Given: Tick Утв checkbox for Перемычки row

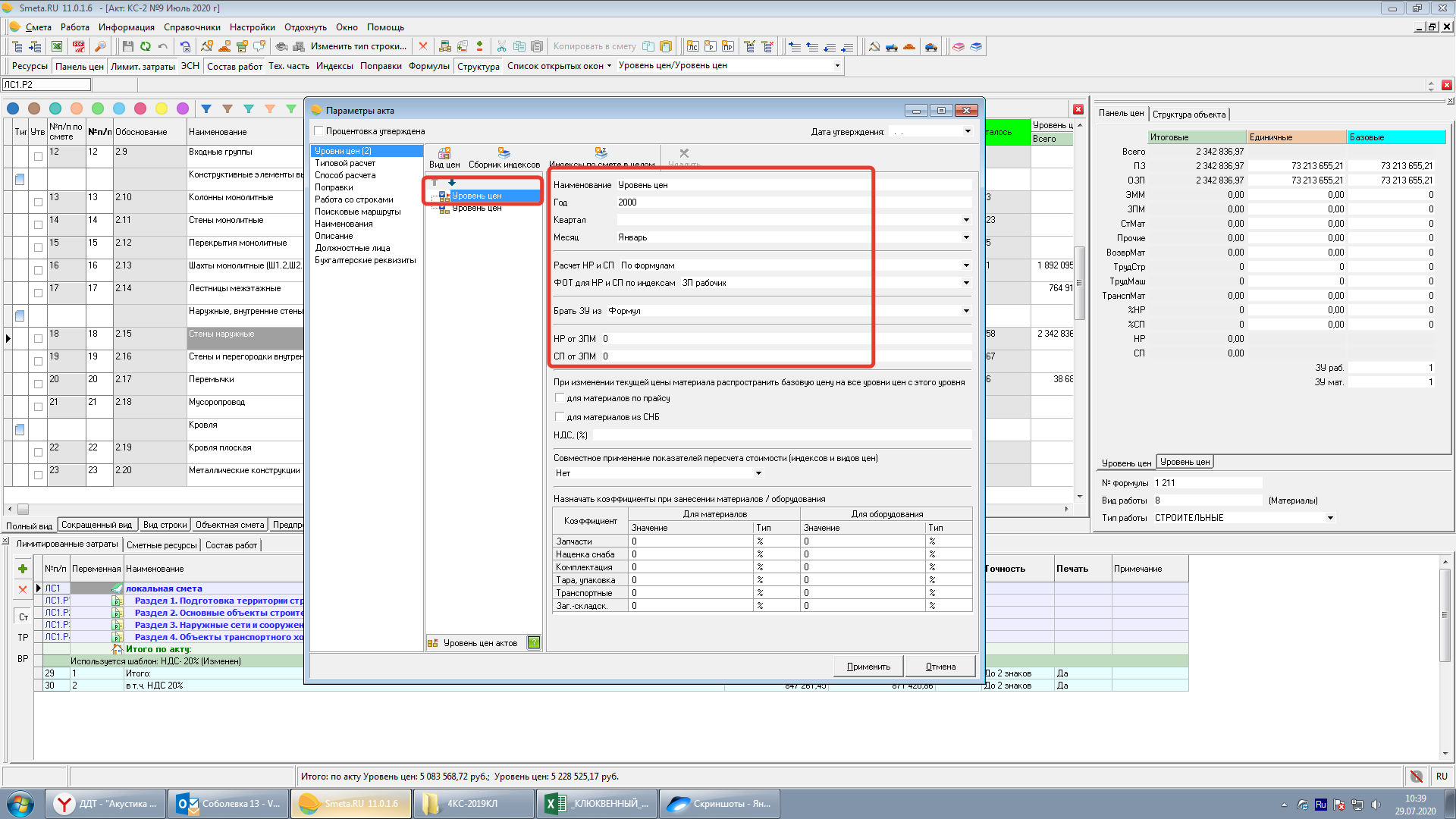Looking at the screenshot, I should [x=38, y=384].
